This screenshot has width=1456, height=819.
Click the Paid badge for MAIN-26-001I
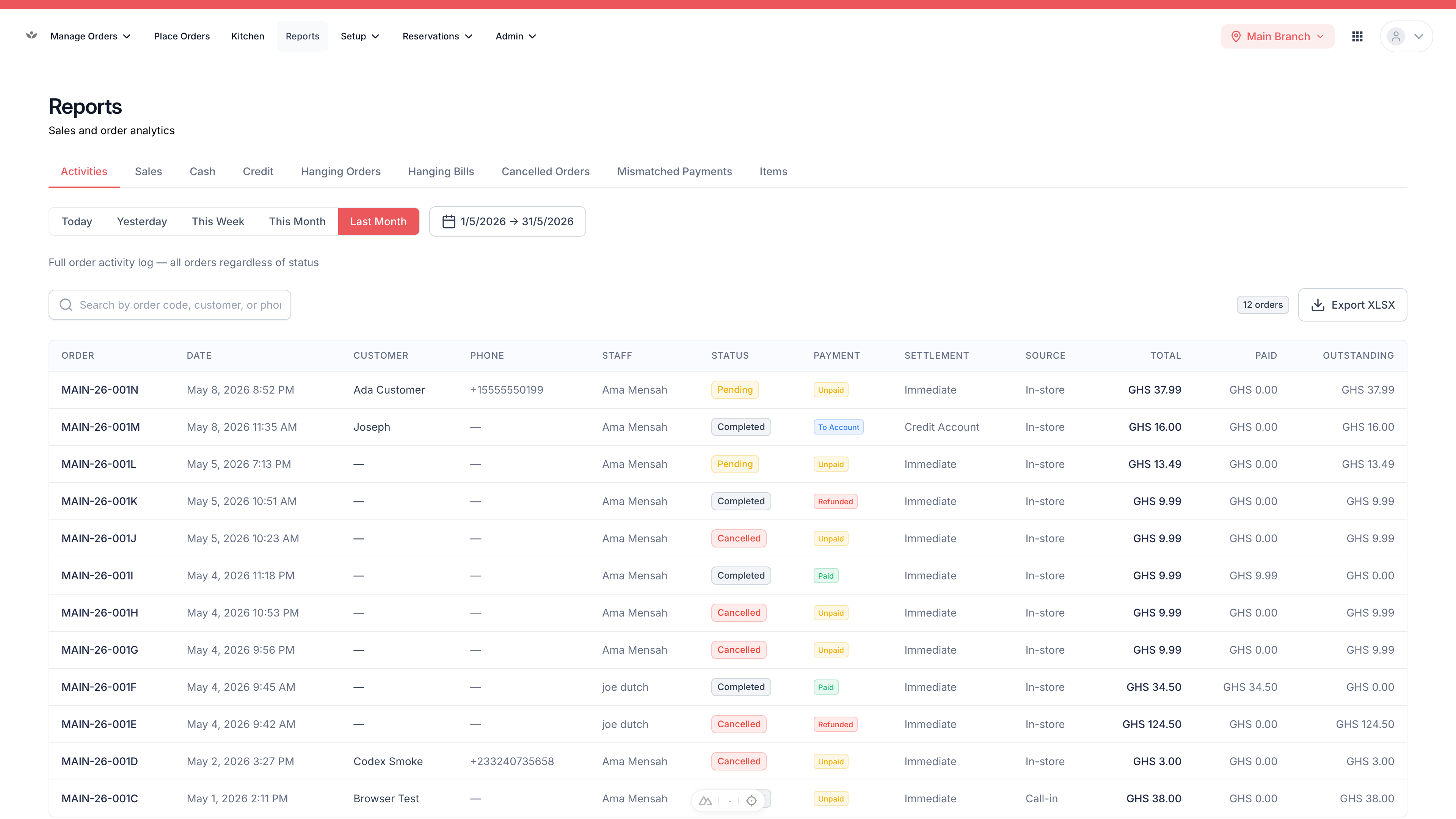coord(826,576)
